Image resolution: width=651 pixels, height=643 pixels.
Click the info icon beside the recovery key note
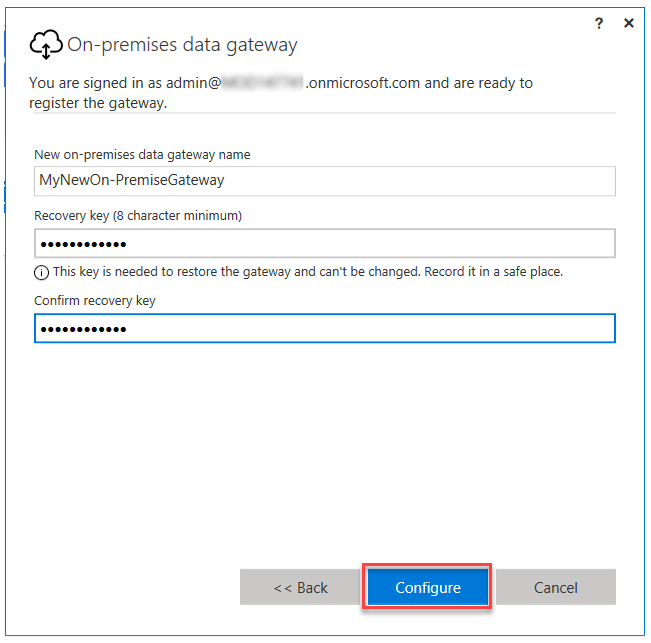41,272
